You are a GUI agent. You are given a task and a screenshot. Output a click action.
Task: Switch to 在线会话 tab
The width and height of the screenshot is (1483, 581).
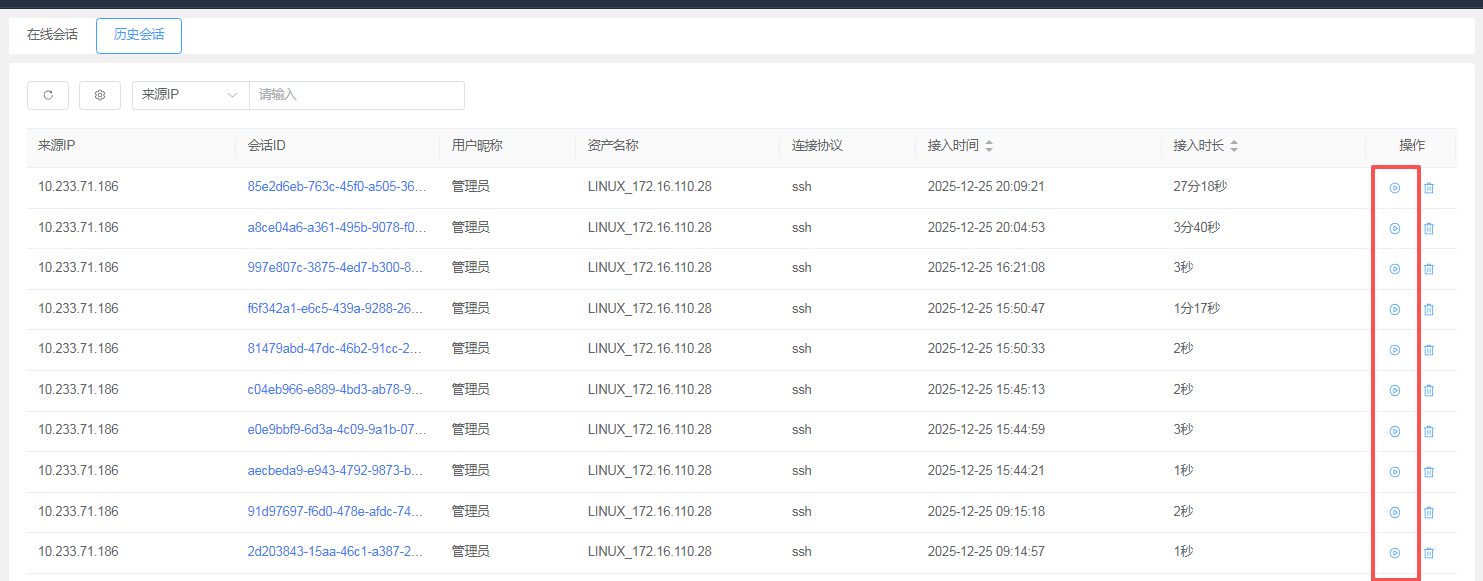(x=52, y=34)
